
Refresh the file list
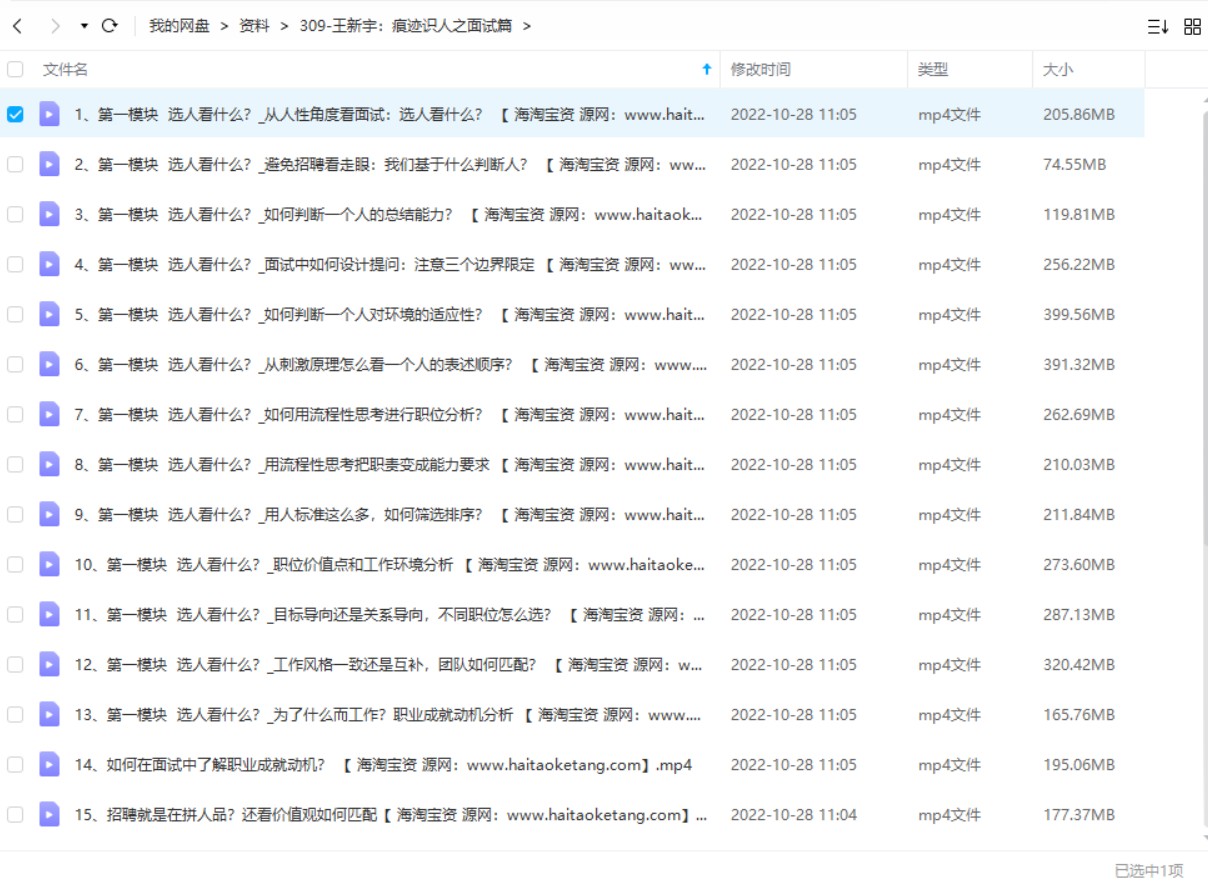[110, 26]
